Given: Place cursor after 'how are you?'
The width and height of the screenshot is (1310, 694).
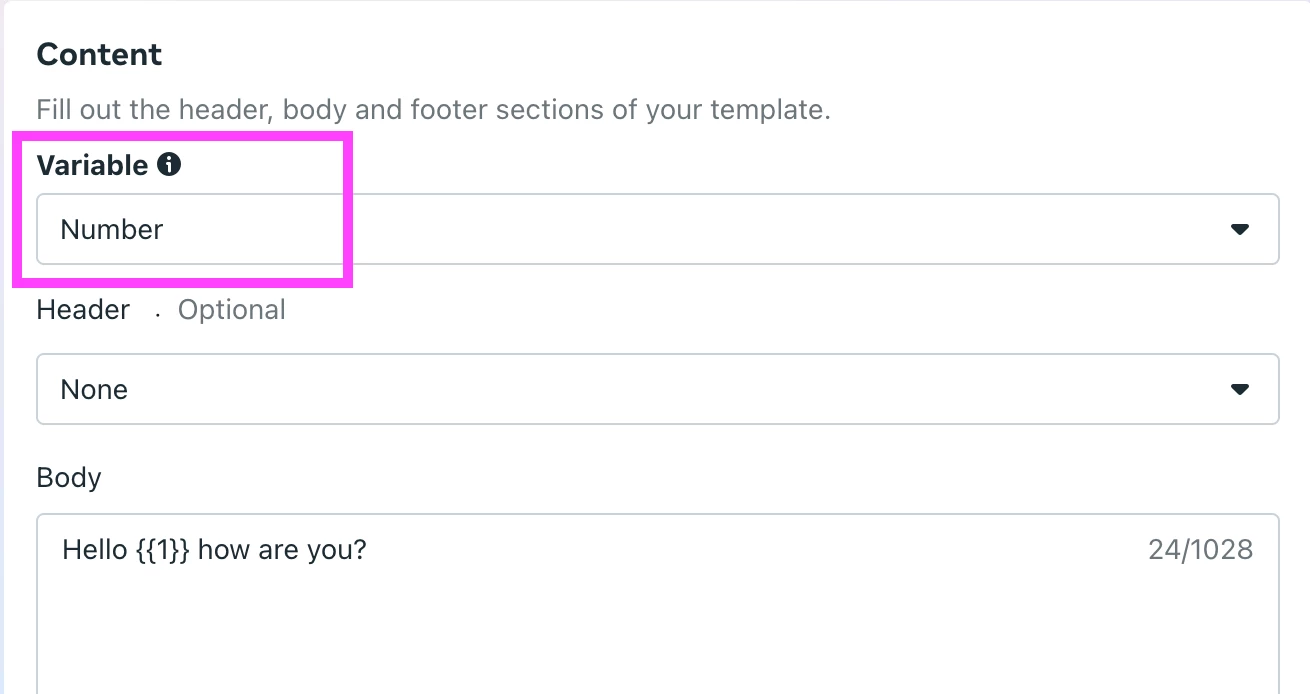Looking at the screenshot, I should pos(368,549).
